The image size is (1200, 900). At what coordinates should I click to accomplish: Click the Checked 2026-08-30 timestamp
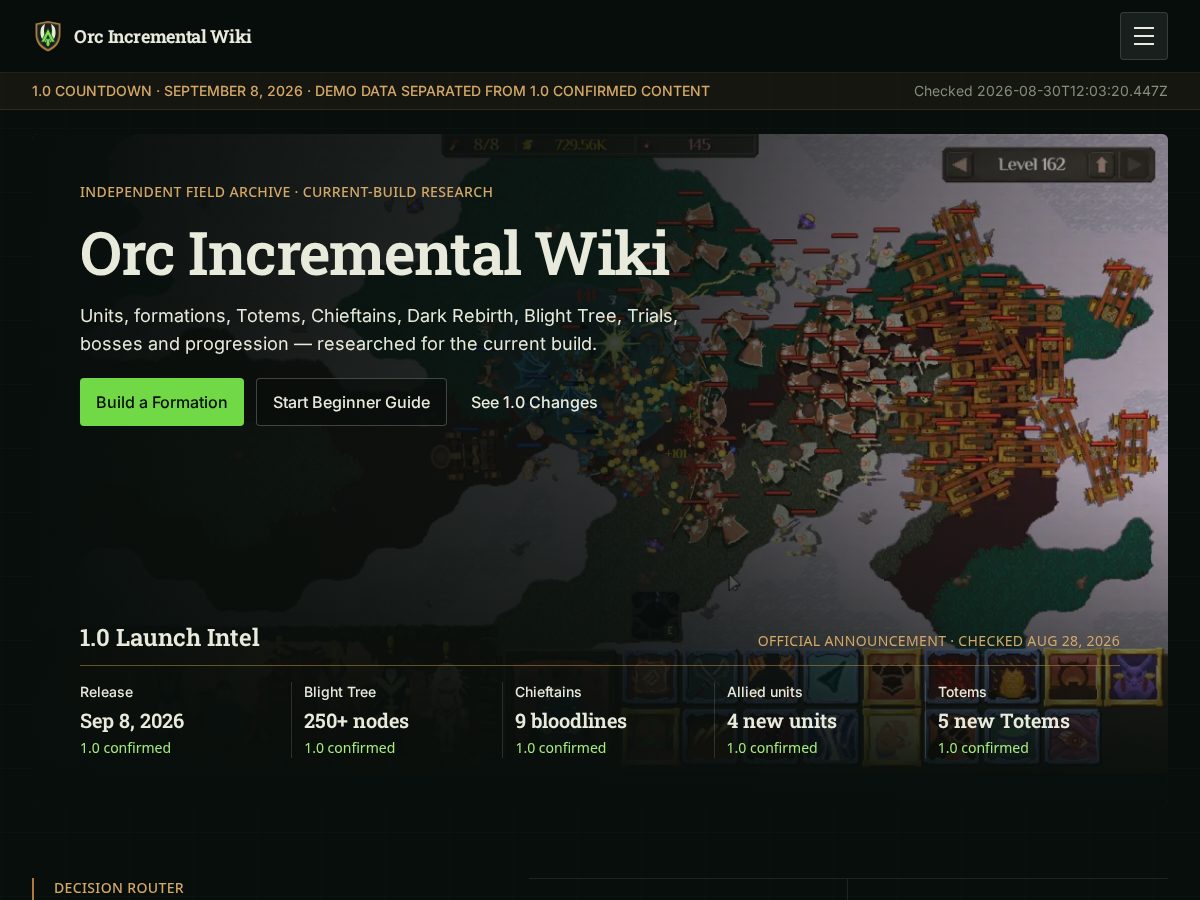(1040, 91)
